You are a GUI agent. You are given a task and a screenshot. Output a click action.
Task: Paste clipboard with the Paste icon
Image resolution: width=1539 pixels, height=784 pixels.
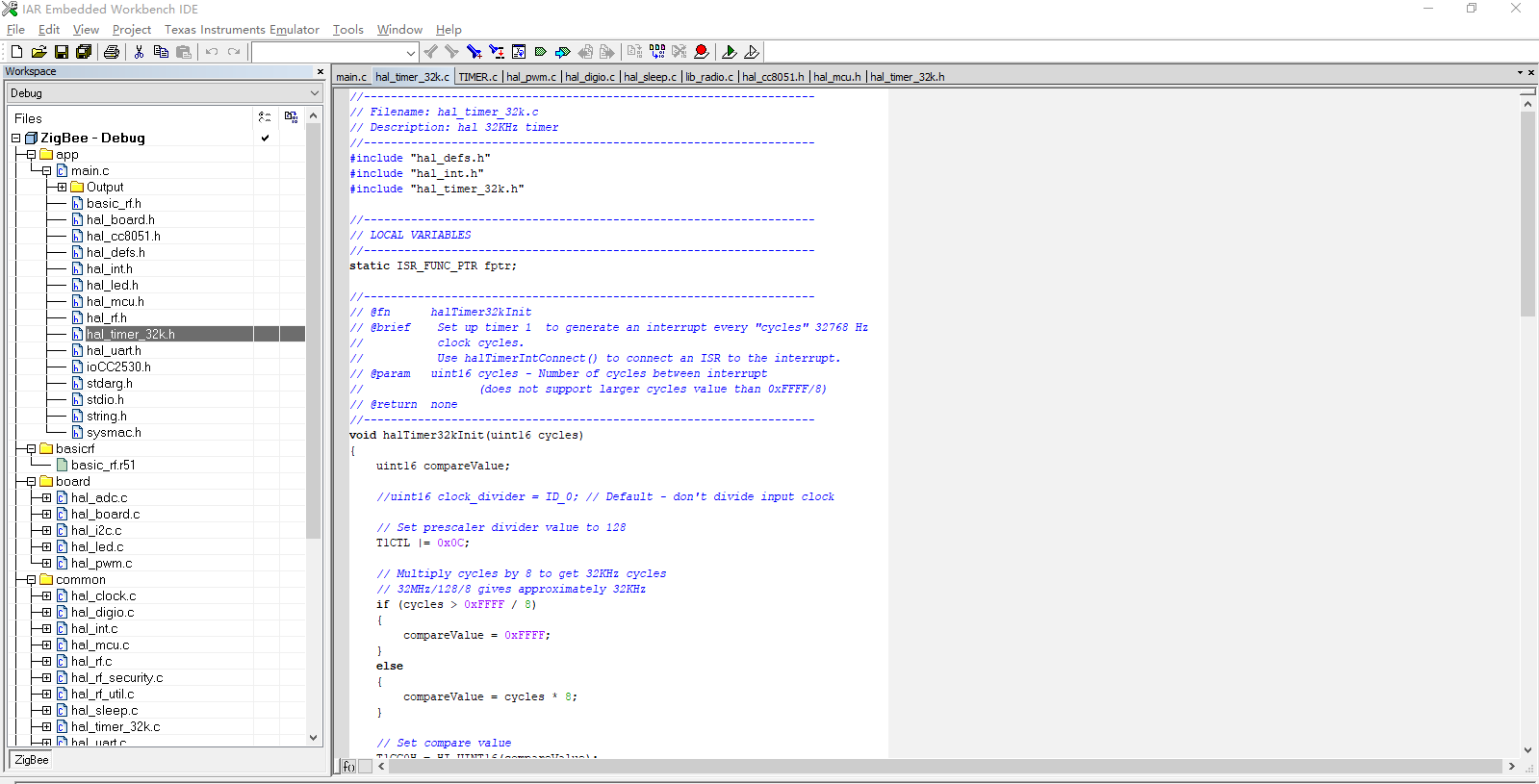point(184,52)
